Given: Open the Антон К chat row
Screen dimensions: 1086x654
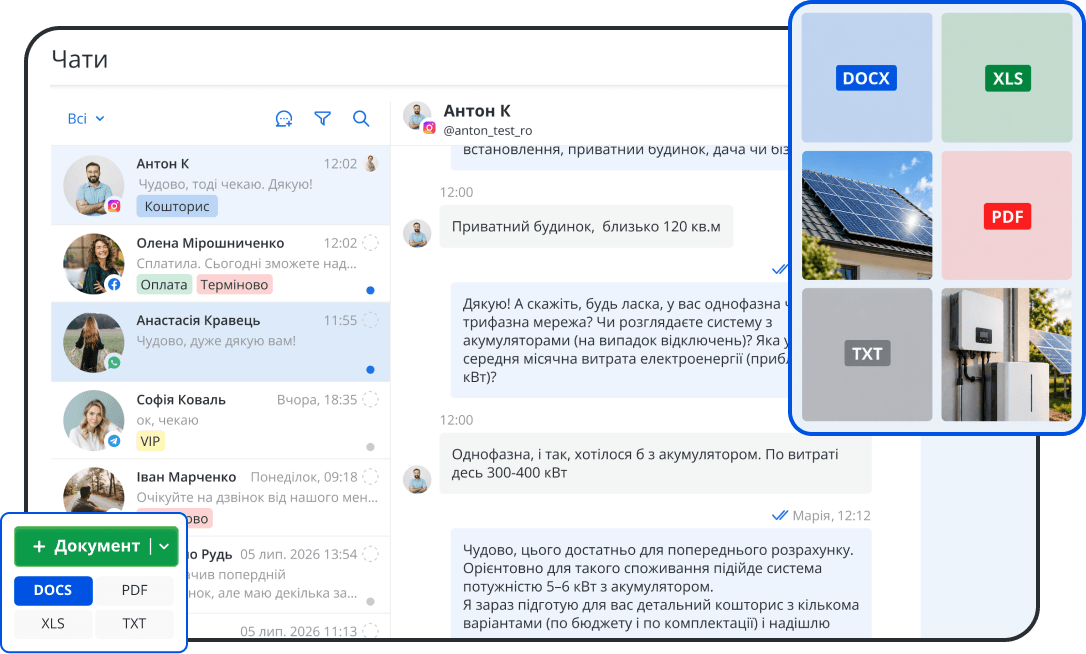Looking at the screenshot, I should pyautogui.click(x=220, y=186).
